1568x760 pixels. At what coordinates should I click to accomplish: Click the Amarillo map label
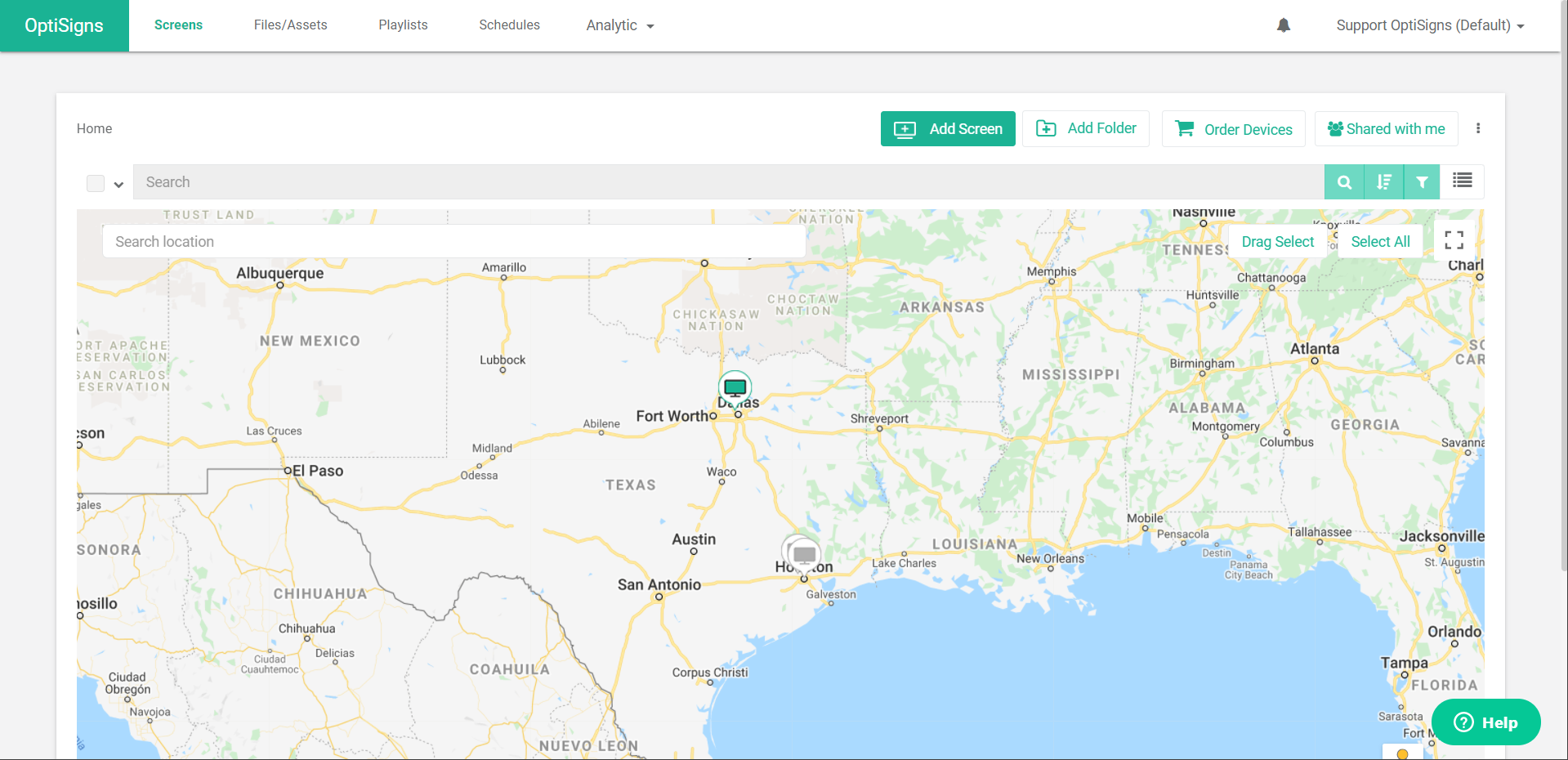click(504, 267)
